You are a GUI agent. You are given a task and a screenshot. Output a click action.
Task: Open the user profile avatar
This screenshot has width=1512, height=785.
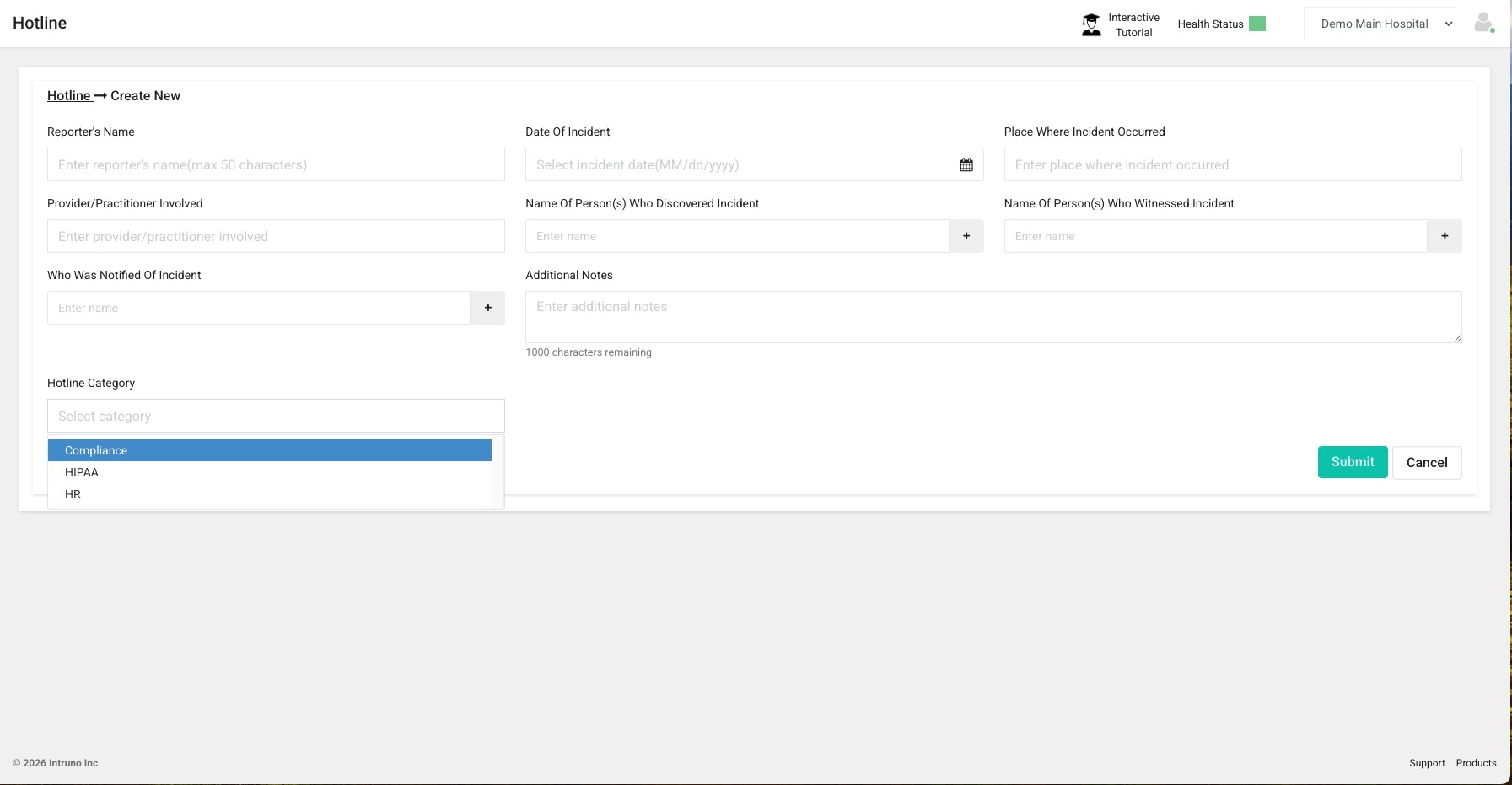1483,23
